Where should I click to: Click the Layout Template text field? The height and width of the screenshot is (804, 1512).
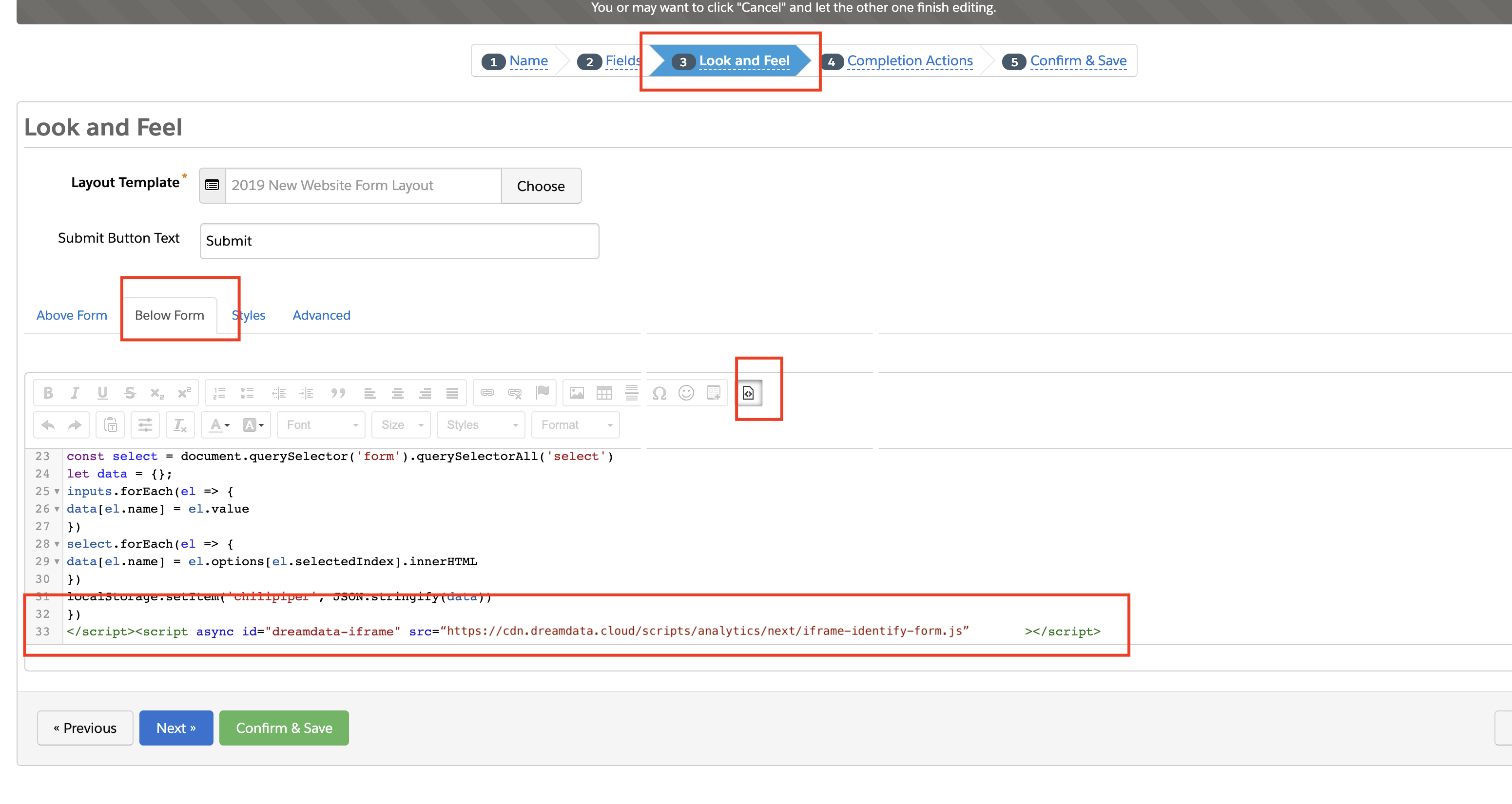[x=363, y=186]
